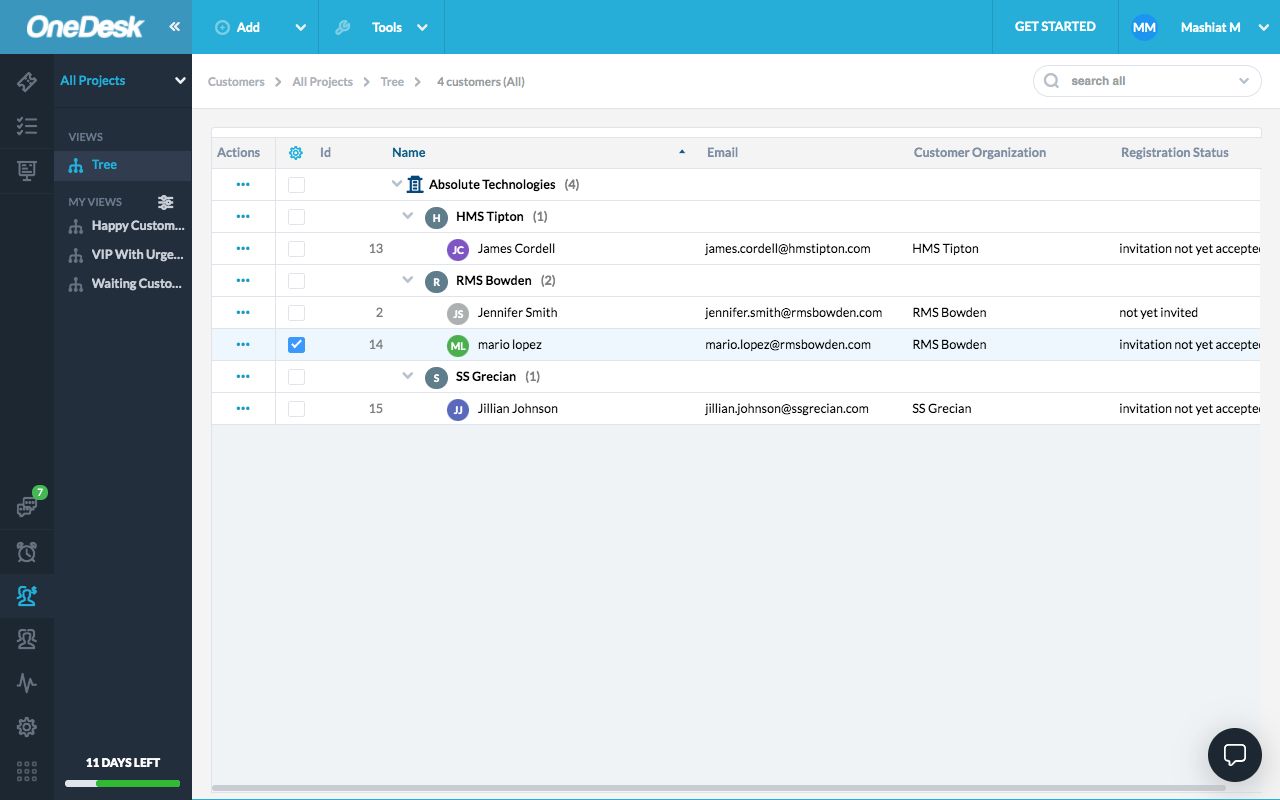The width and height of the screenshot is (1280, 800).
Task: Open the Users icon below Customers
Action: (27, 639)
